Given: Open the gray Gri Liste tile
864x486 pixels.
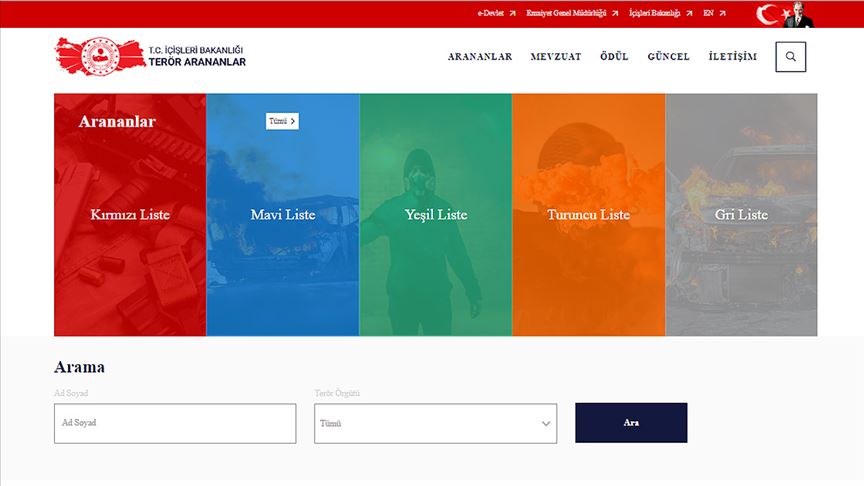Looking at the screenshot, I should click(741, 215).
